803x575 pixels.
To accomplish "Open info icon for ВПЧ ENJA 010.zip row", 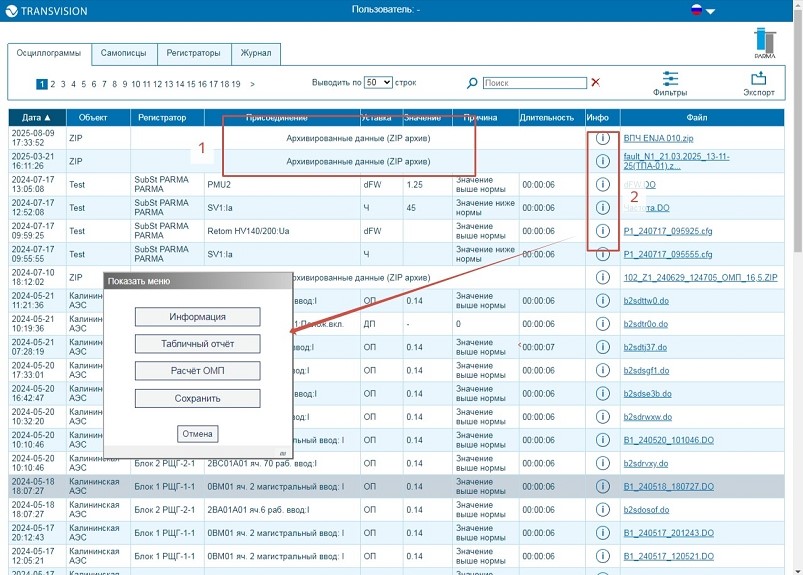I will 603,138.
